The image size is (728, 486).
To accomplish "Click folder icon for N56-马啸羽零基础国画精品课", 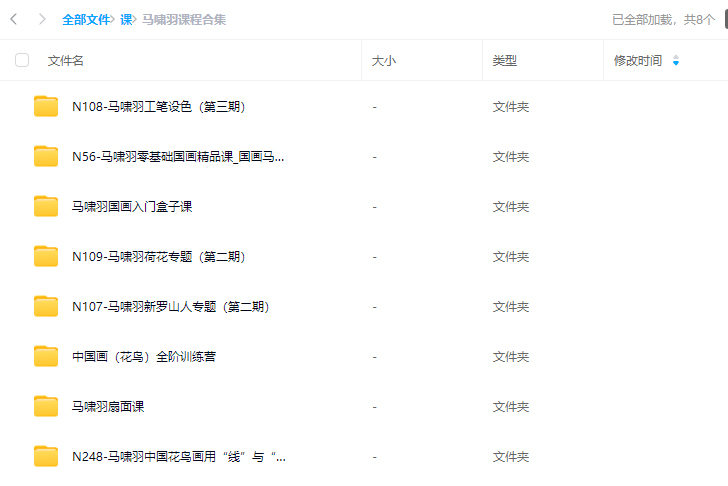I will tap(46, 157).
